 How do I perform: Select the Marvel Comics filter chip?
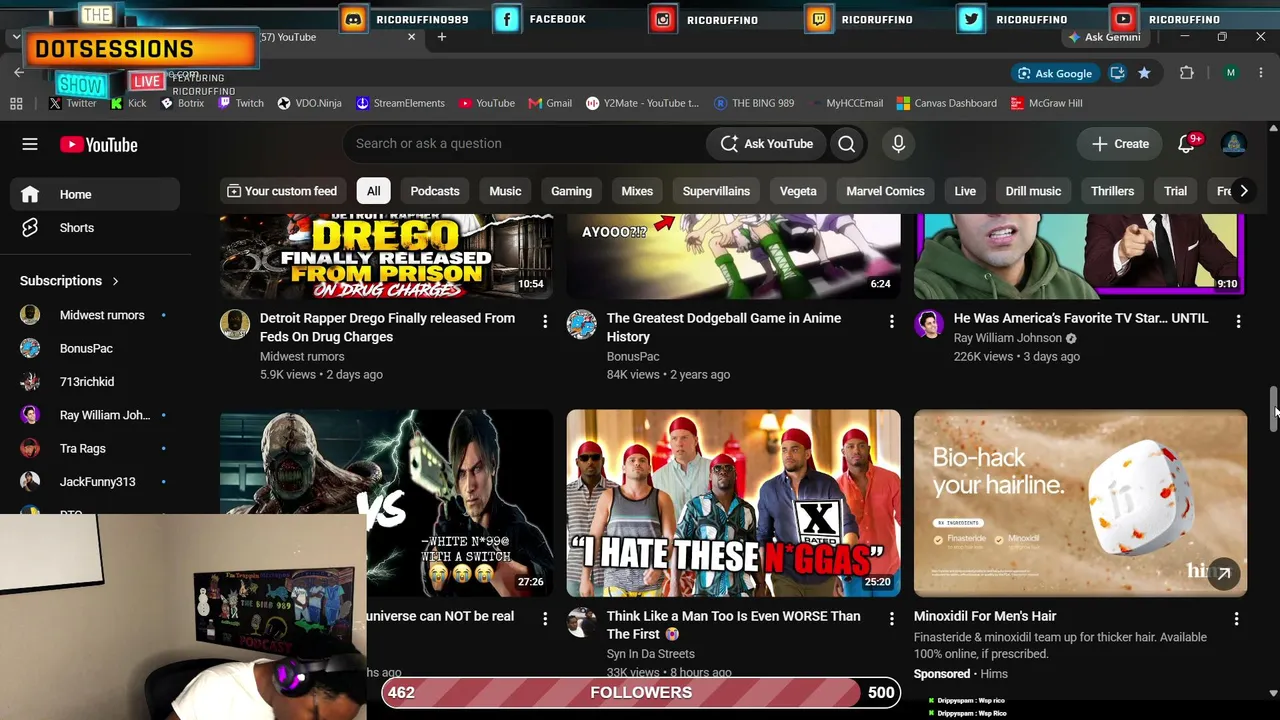(x=885, y=191)
